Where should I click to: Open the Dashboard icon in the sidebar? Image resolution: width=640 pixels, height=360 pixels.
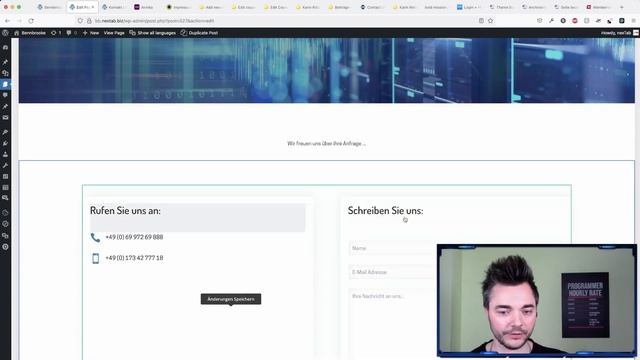(x=5, y=48)
